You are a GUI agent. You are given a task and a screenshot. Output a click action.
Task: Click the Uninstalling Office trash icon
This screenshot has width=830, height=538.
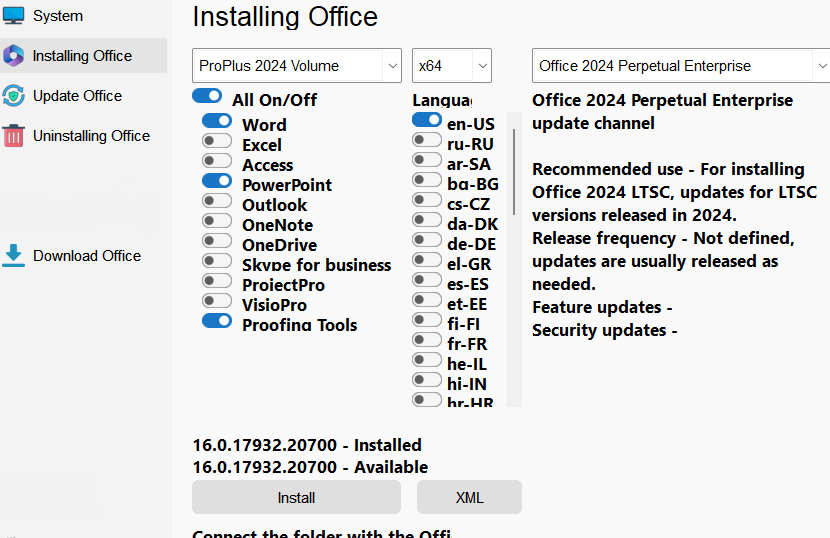coord(13,136)
